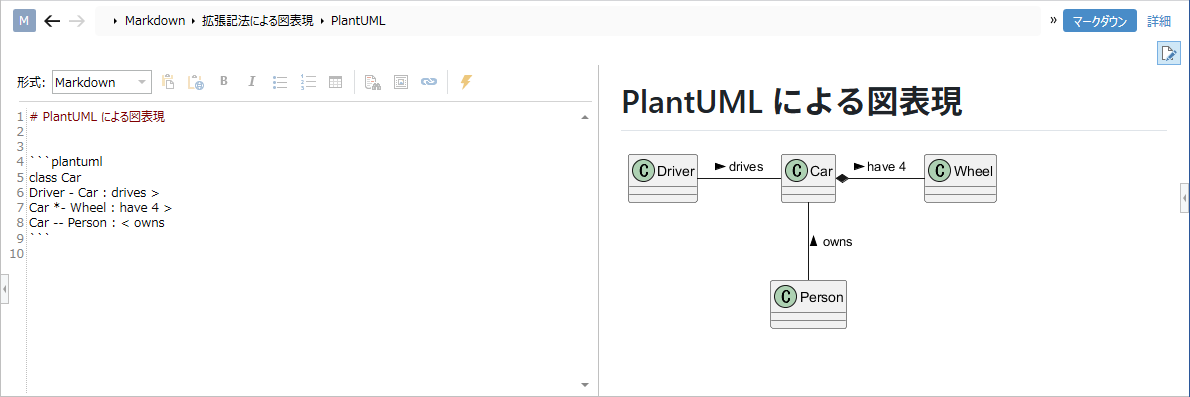Go back with the left arrow
The image size is (1190, 397).
click(x=52, y=21)
